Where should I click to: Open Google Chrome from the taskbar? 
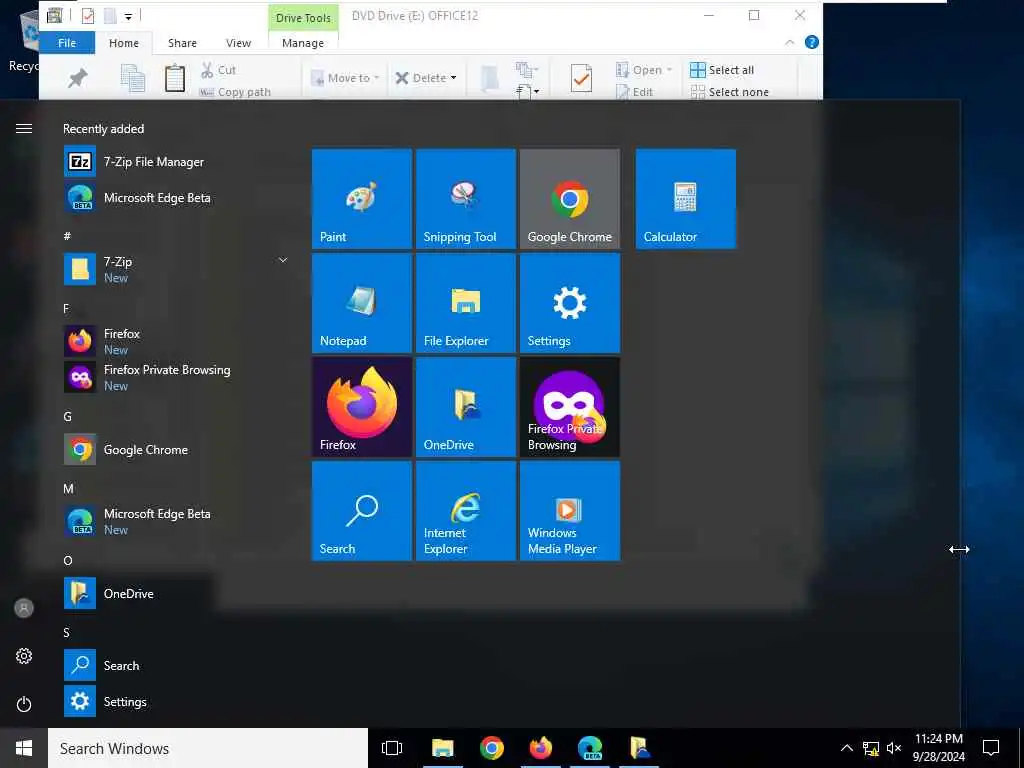click(x=491, y=748)
